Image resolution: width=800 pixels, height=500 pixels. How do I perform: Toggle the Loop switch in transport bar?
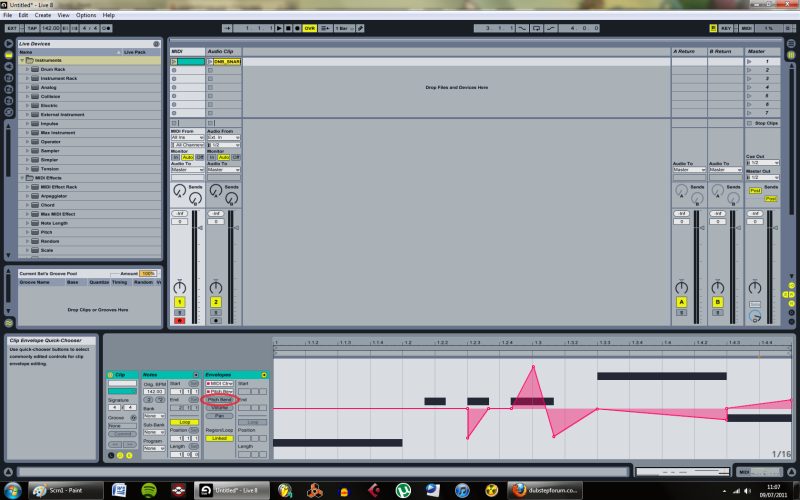pos(536,28)
